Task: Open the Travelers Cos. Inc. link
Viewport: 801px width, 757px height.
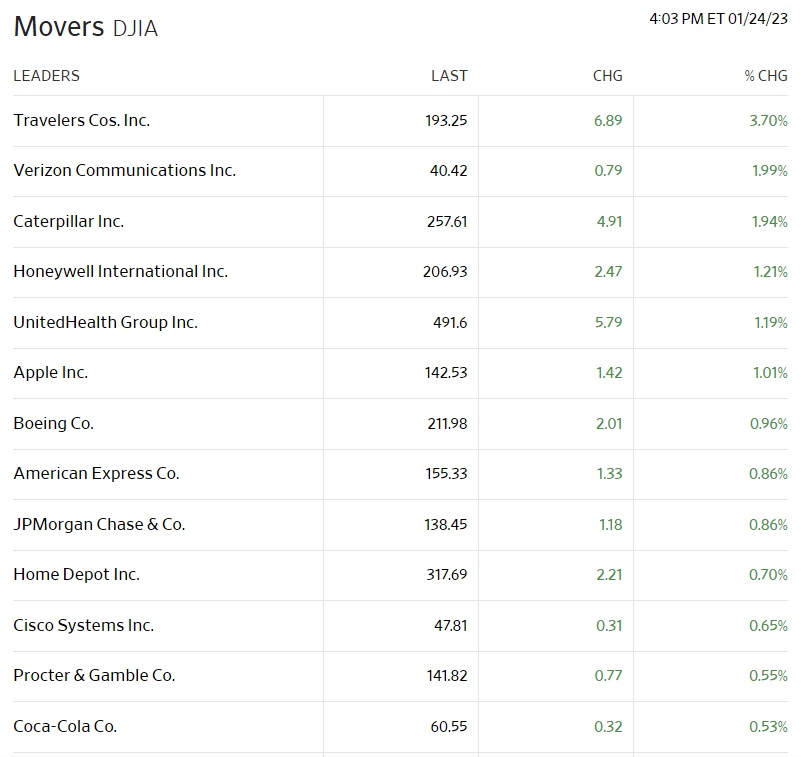Action: click(82, 121)
